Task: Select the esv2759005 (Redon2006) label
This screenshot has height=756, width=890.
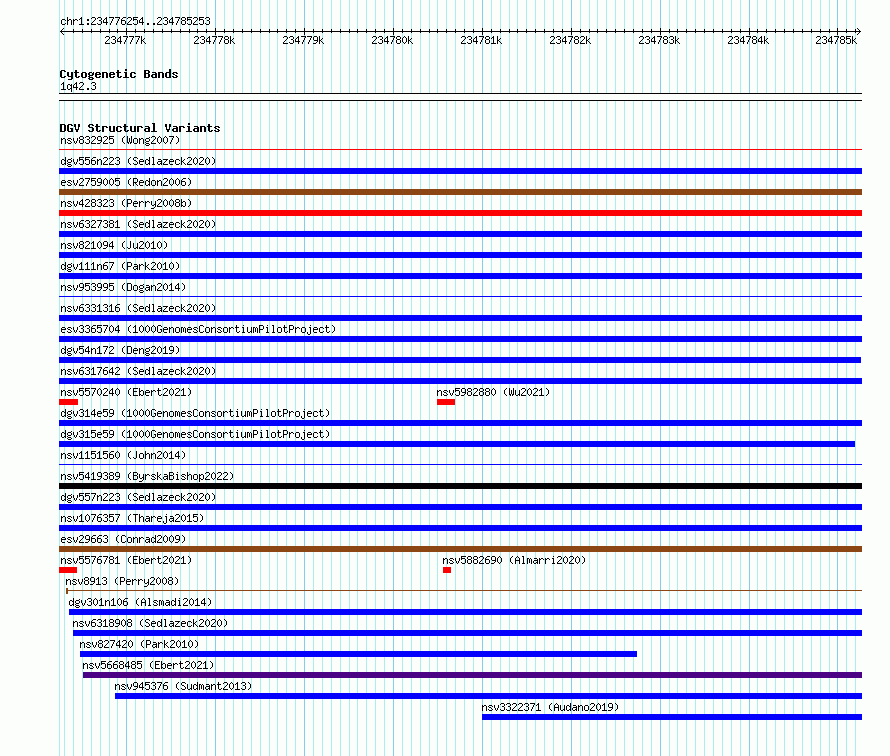Action: pyautogui.click(x=126, y=182)
